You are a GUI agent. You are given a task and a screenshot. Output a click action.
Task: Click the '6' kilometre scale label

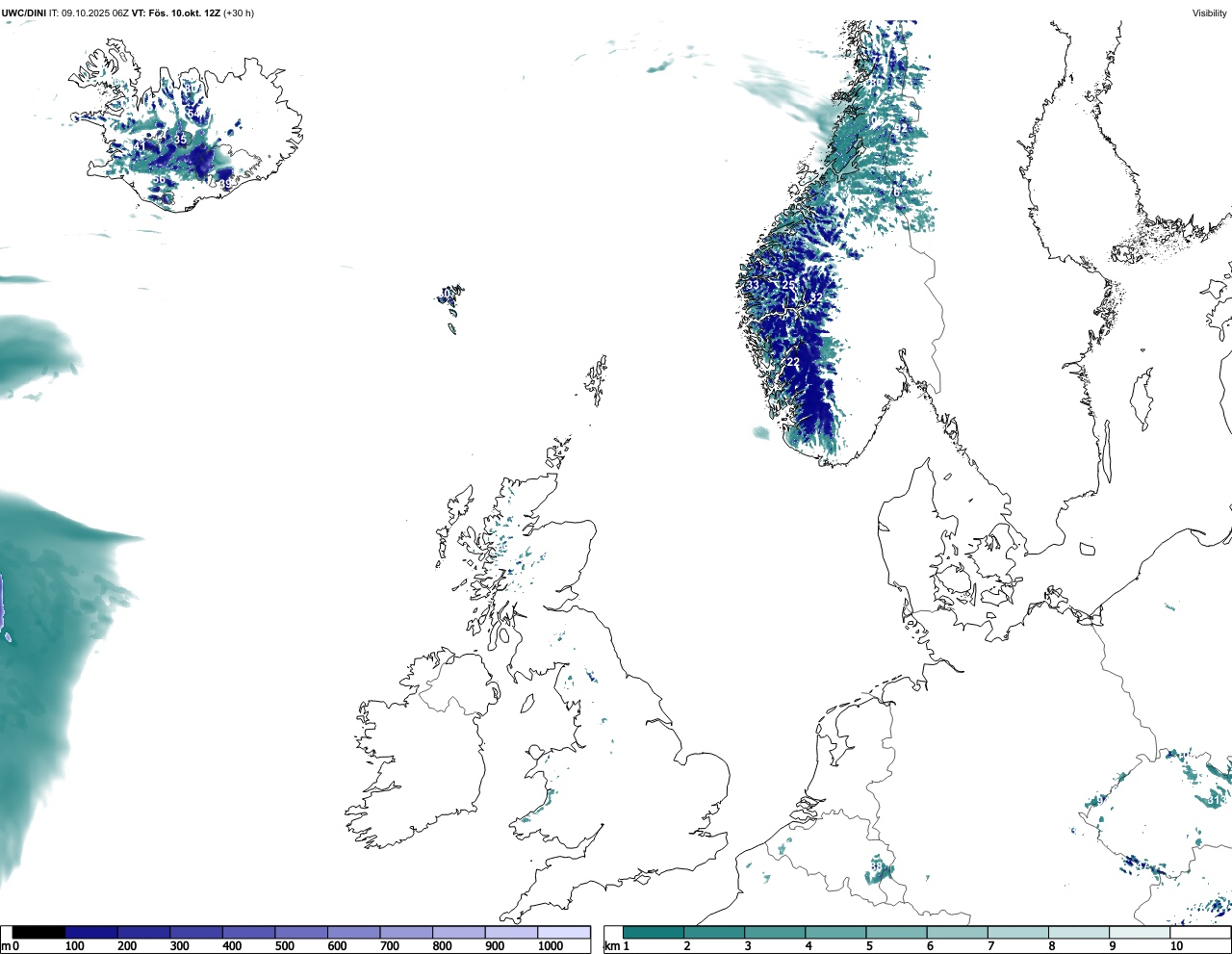tap(930, 946)
